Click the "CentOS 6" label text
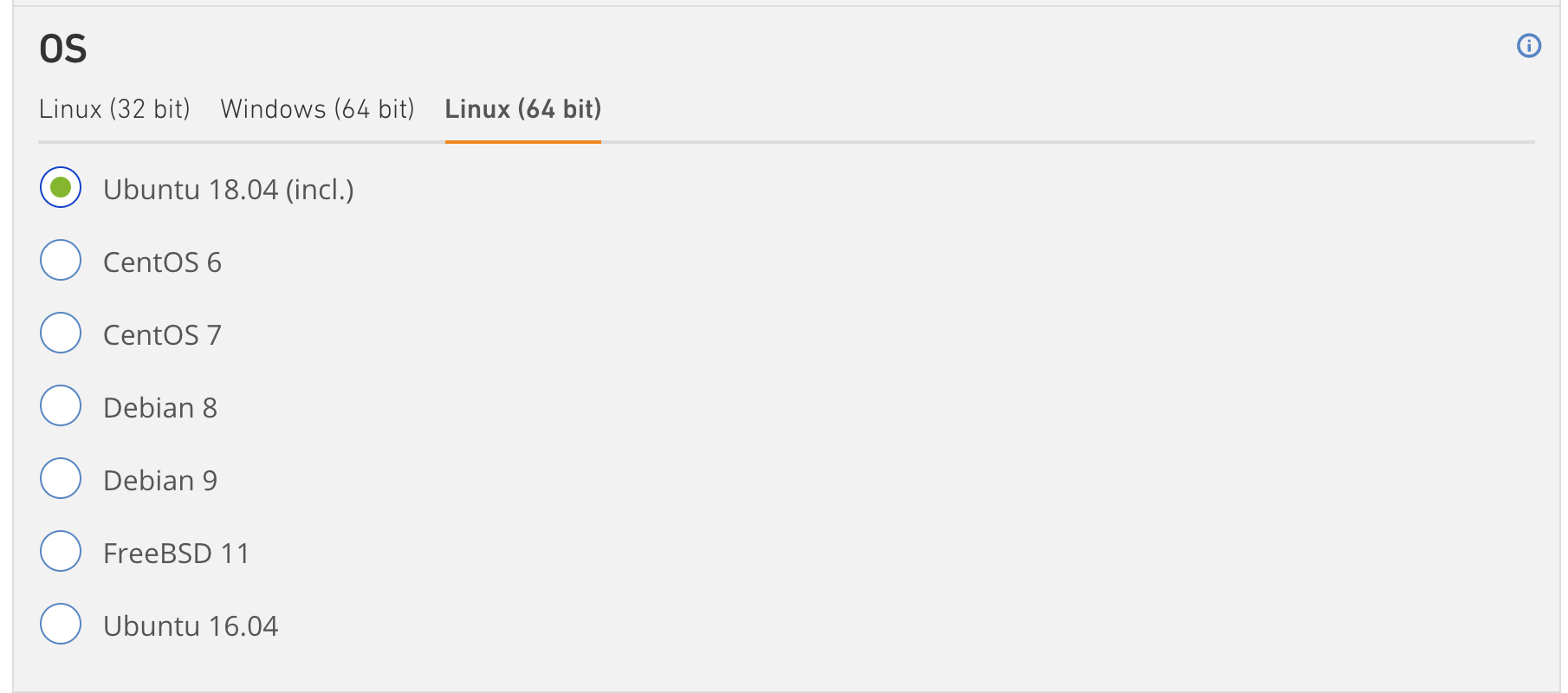This screenshot has width=1568, height=693. (162, 262)
